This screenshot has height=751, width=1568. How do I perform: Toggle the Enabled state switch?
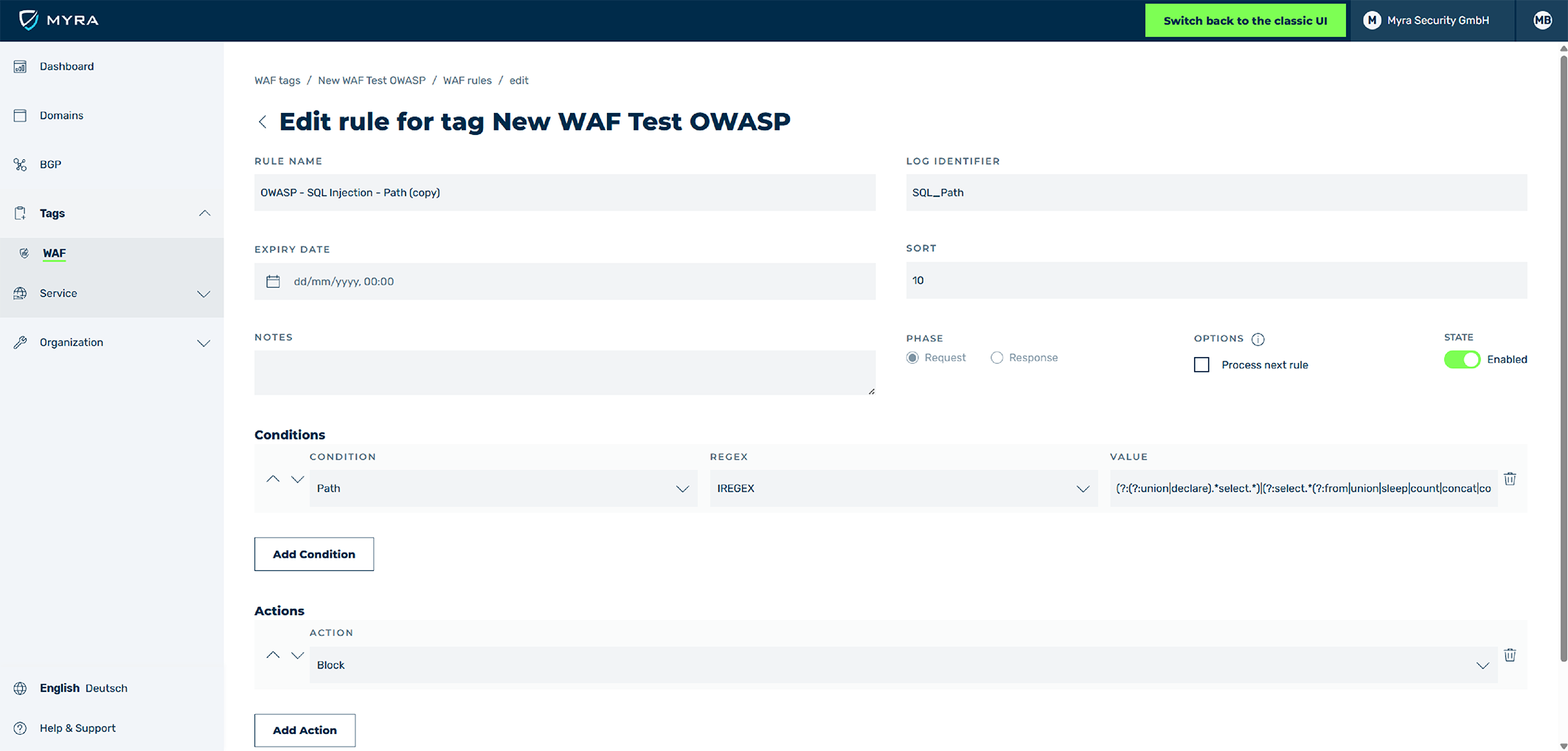(x=1462, y=359)
